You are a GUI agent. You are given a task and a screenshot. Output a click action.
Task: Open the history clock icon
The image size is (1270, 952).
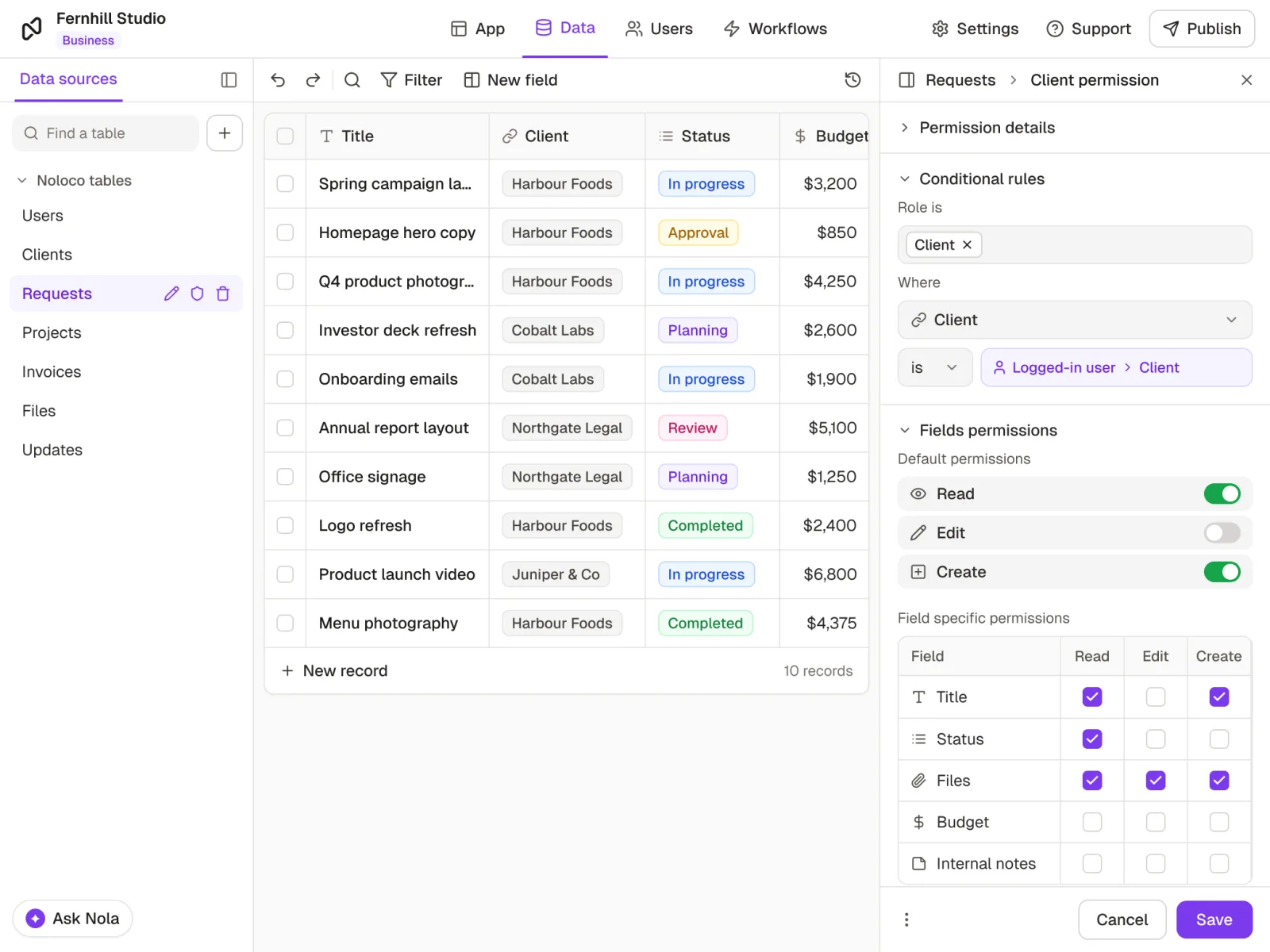[x=853, y=80]
